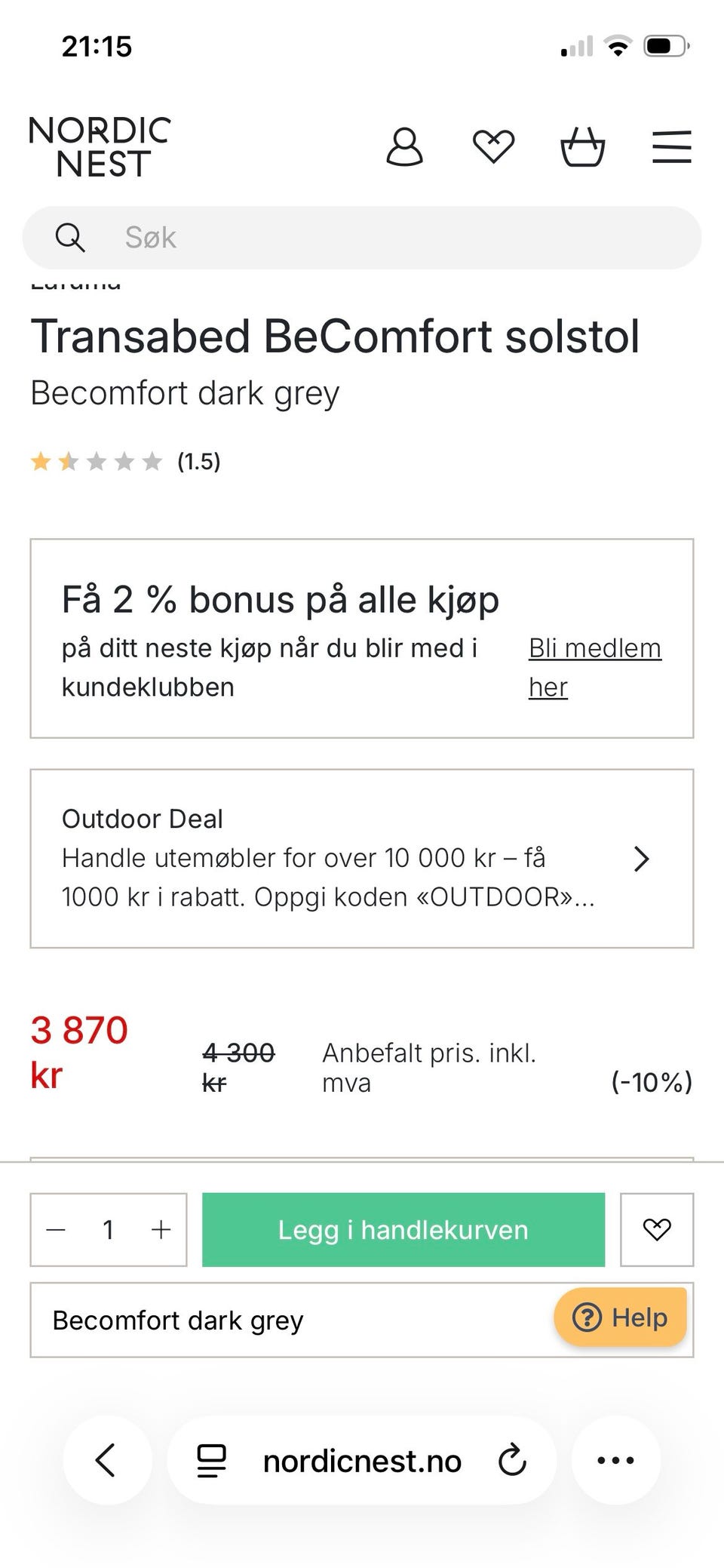Expand the Outdoor Deal chevron
Screen dimensions: 724x1568
pos(641,859)
